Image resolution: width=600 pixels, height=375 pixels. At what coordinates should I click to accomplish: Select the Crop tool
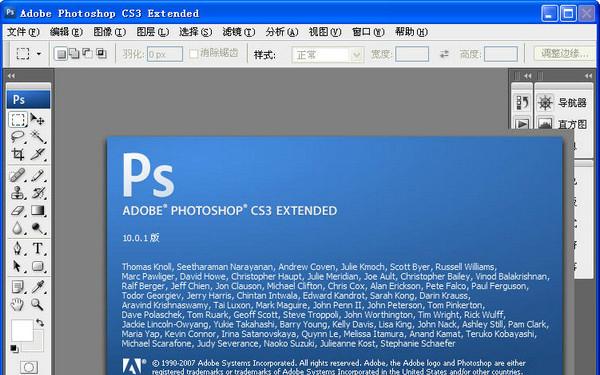(x=18, y=154)
